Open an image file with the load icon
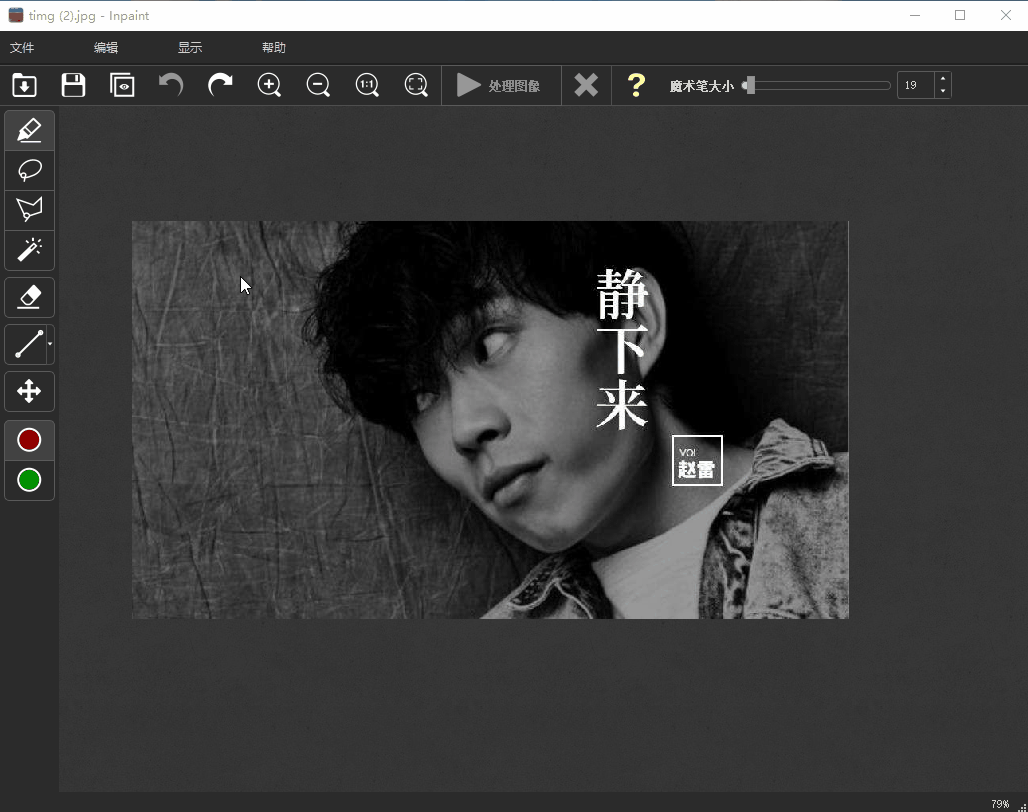1028x812 pixels. click(x=24, y=85)
